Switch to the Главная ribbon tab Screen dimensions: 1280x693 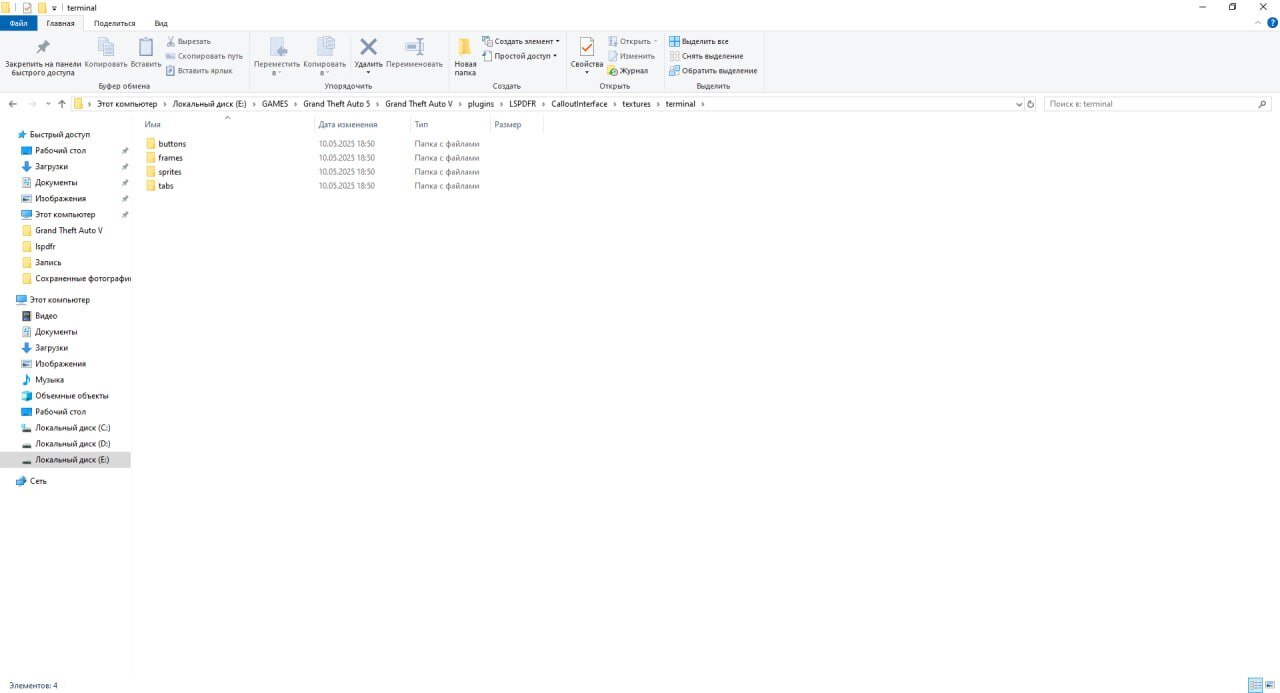point(60,23)
